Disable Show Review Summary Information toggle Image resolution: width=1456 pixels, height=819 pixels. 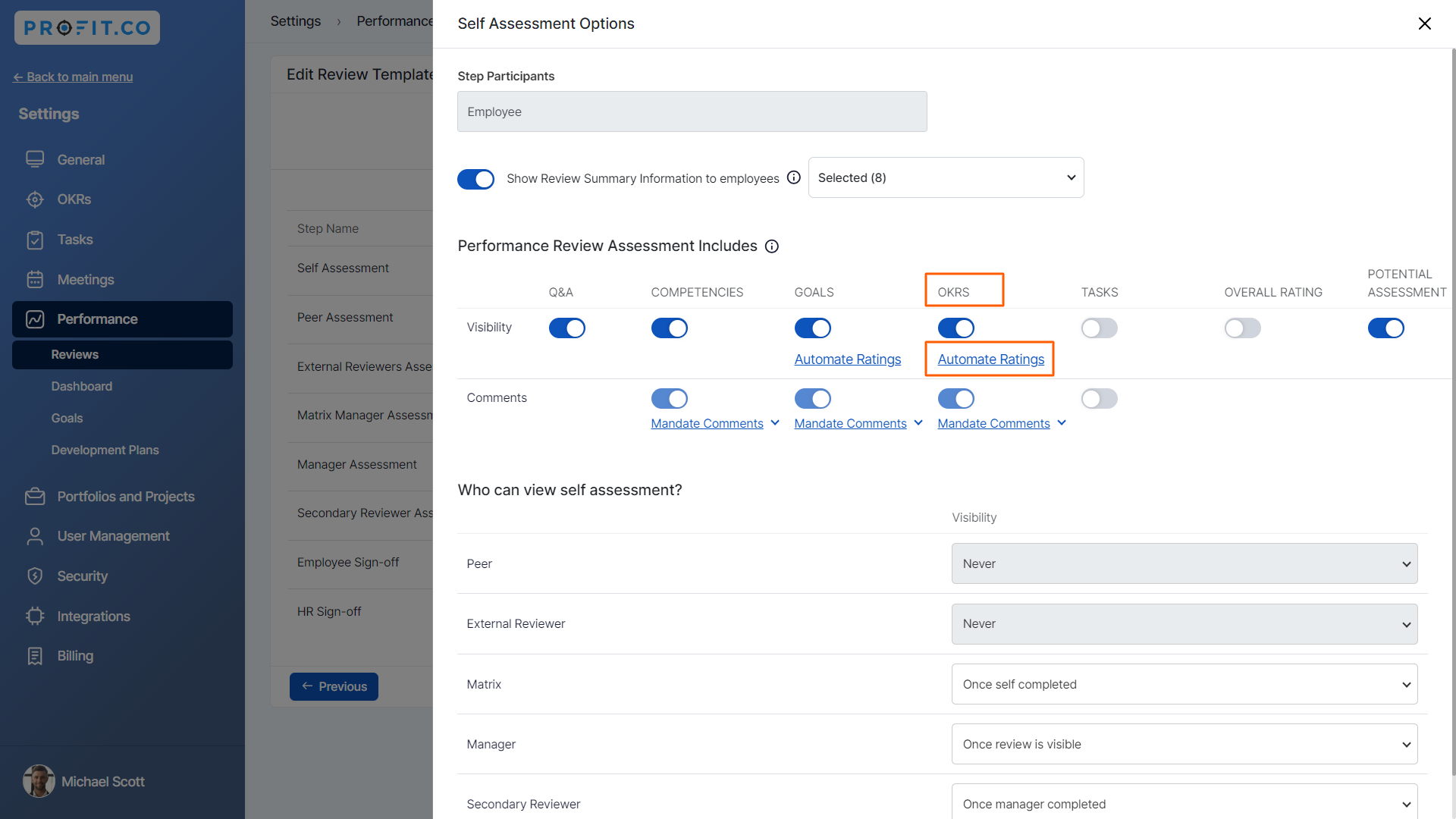pyautogui.click(x=475, y=179)
